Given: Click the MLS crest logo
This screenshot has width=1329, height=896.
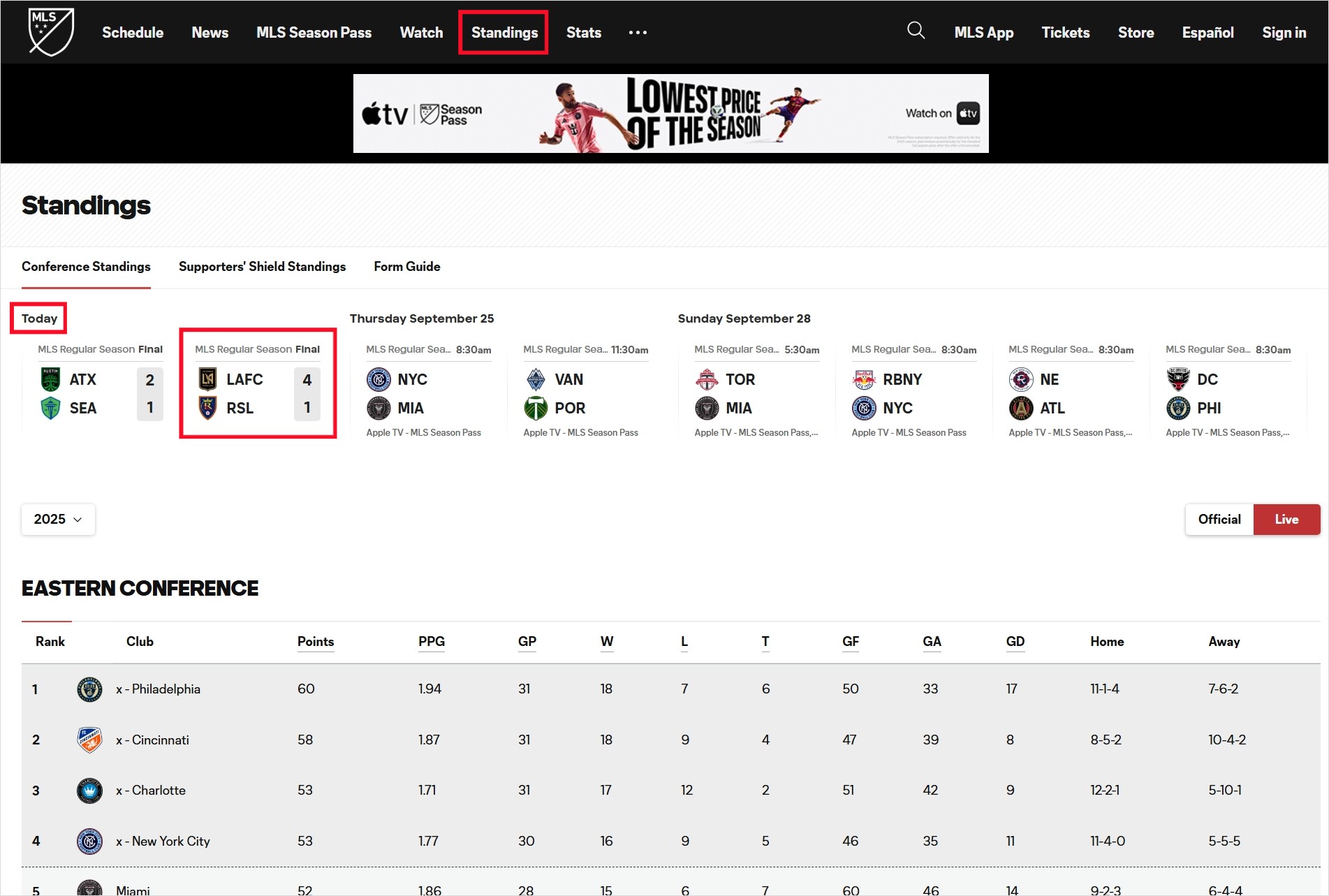Looking at the screenshot, I should point(50,31).
